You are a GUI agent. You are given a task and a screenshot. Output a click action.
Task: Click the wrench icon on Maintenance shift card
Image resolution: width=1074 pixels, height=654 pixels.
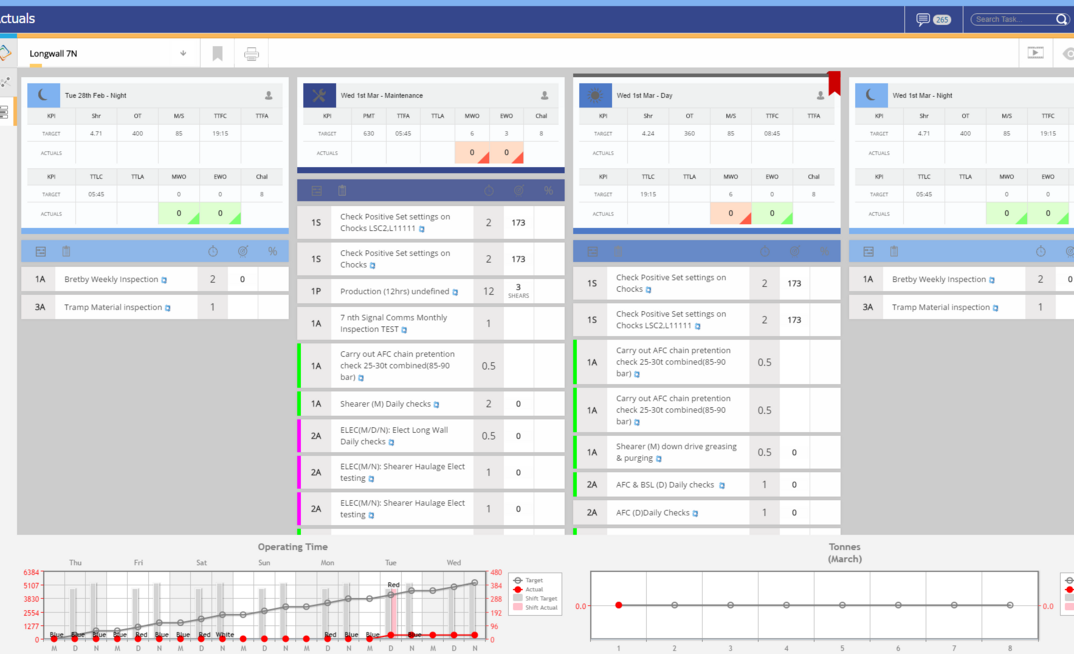[320, 95]
